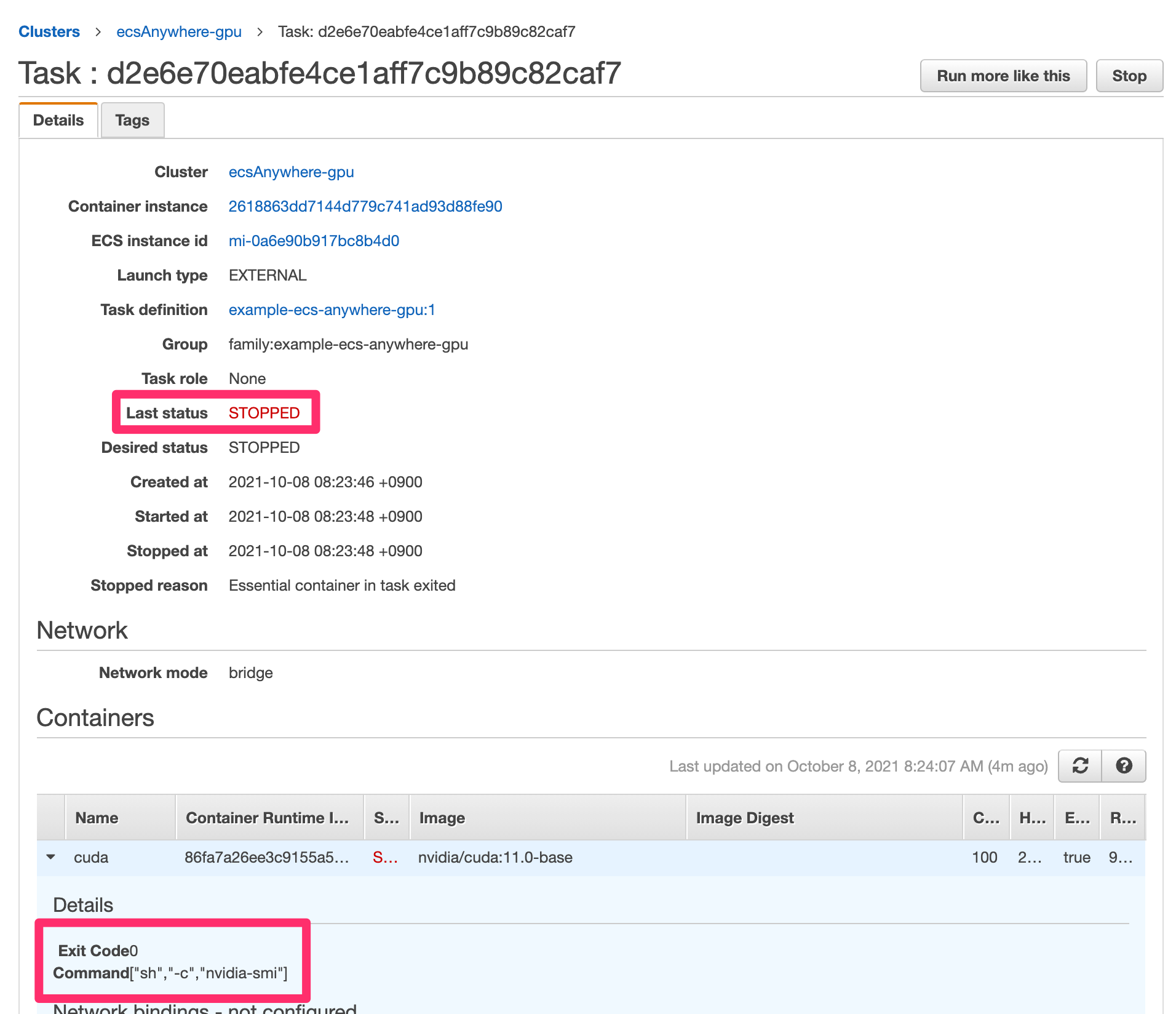The image size is (1176, 1014).
Task: Click the refresh containers icon
Action: (x=1080, y=765)
